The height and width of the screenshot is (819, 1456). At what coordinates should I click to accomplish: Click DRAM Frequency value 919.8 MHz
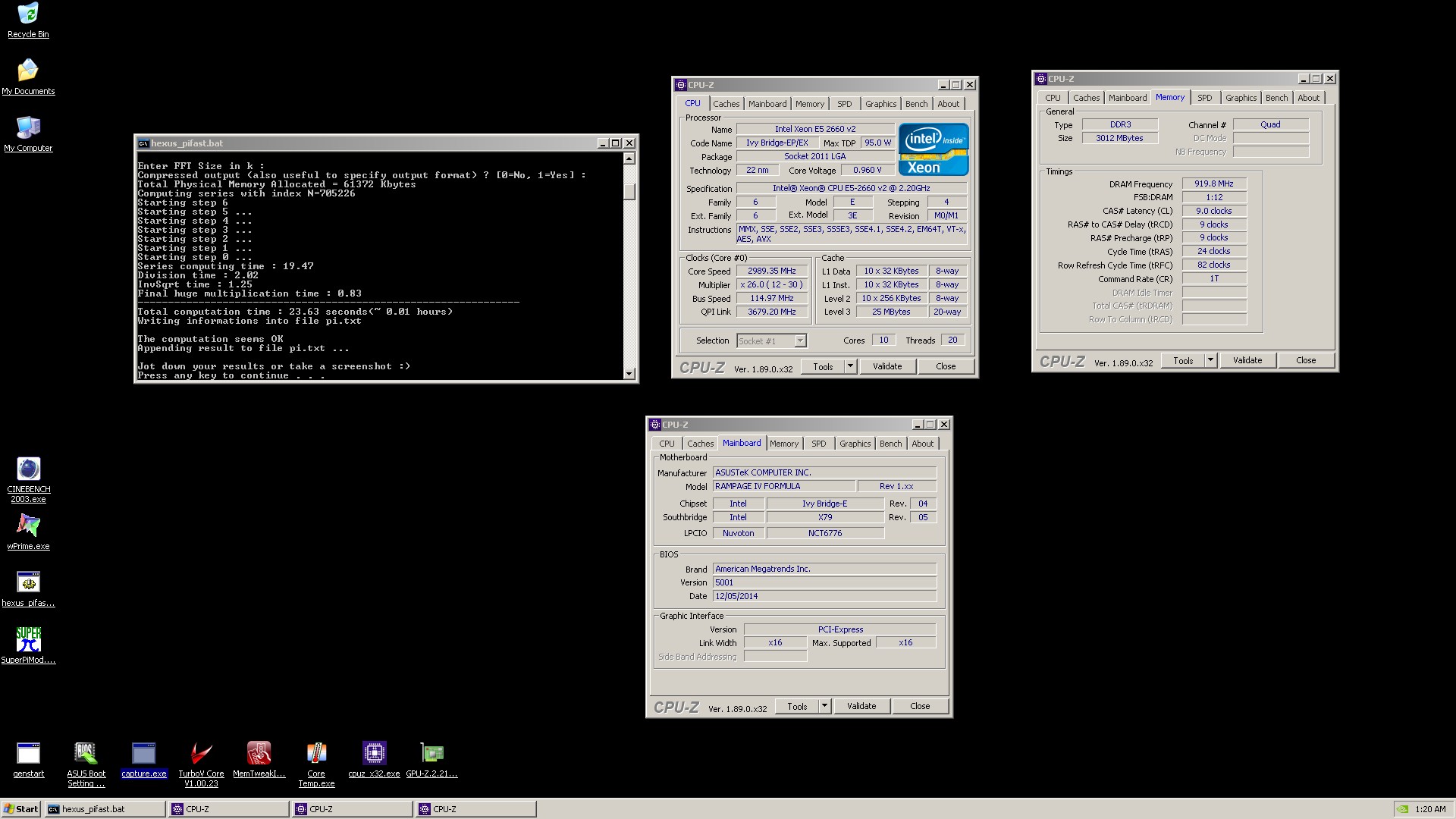(1214, 184)
